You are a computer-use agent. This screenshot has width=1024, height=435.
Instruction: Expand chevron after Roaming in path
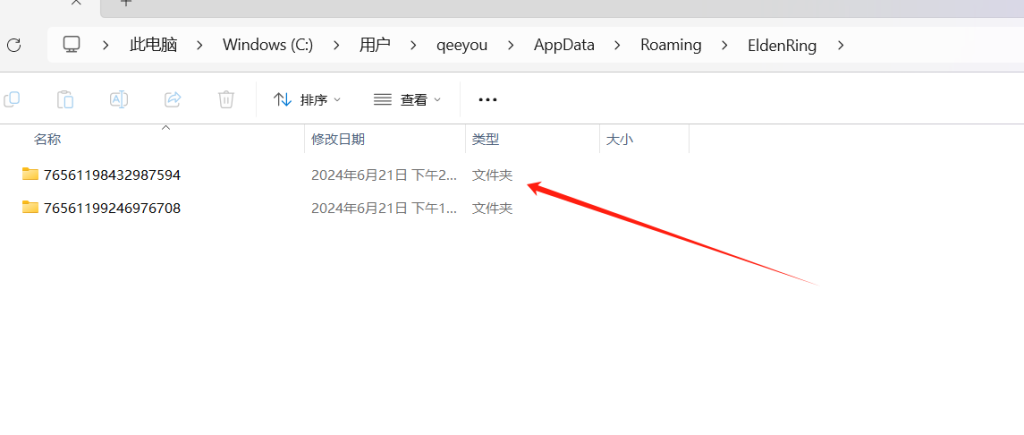pyautogui.click(x=725, y=45)
